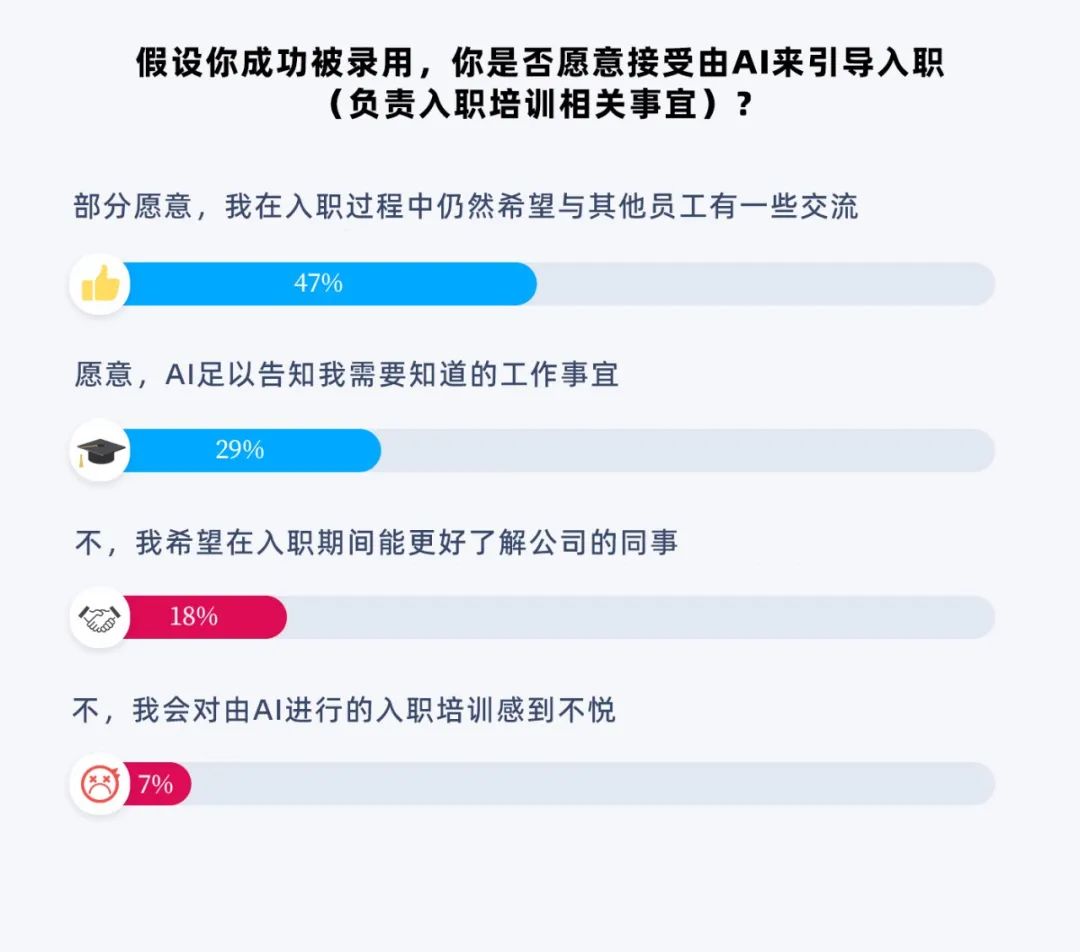The width and height of the screenshot is (1080, 952).
Task: Click option text 不，我会对由AI进行的入职培训感到不悦
Action: pos(344,710)
